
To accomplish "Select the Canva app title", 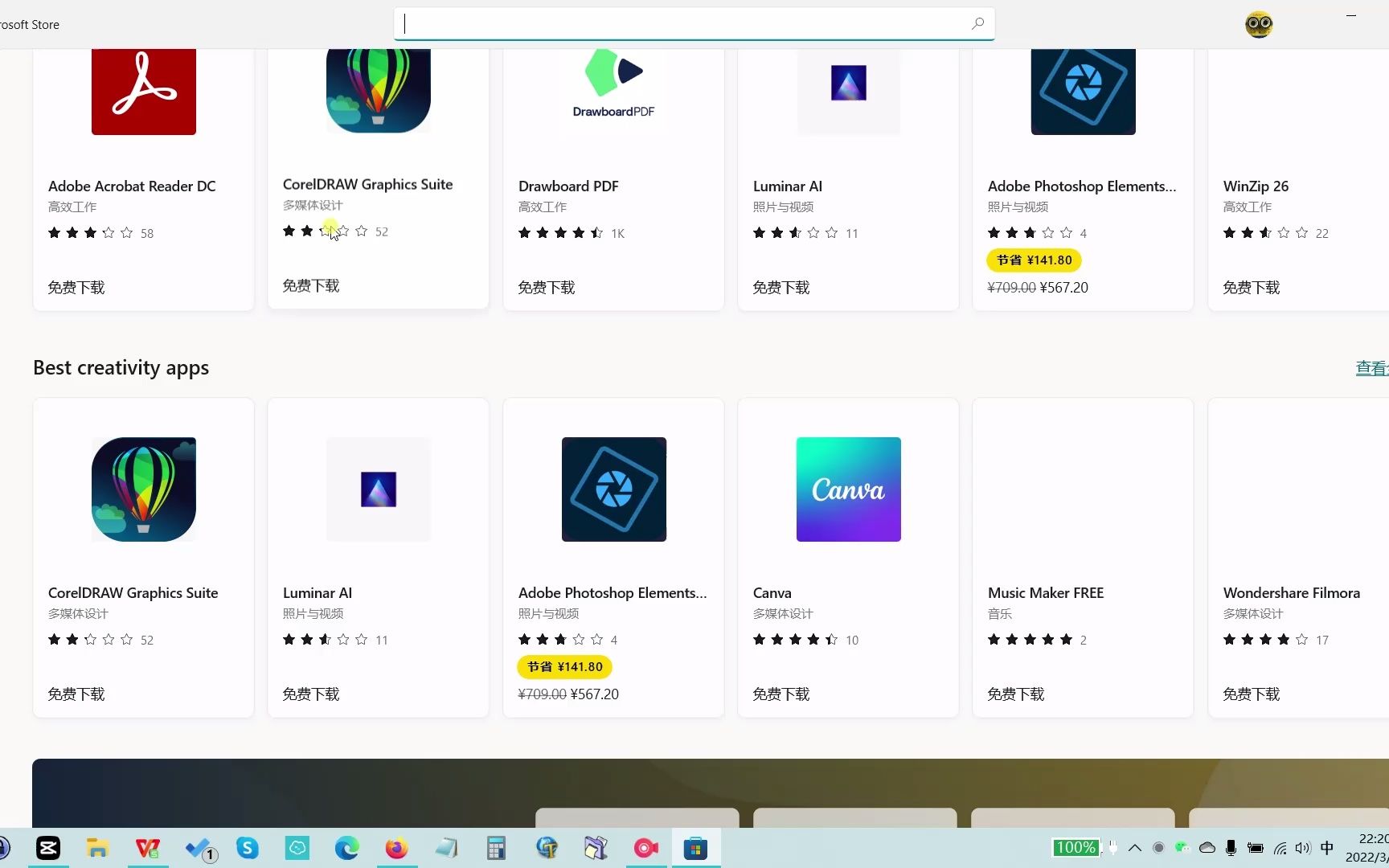I will pos(772,593).
